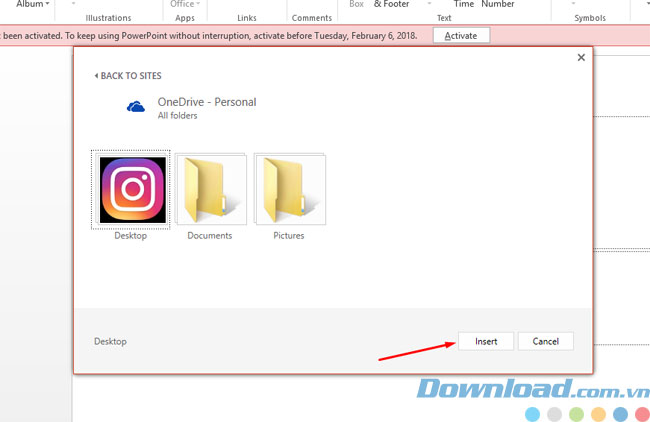Click the 'Desktop' label under Instagram thumbnail
The width and height of the screenshot is (650, 422).
131,235
